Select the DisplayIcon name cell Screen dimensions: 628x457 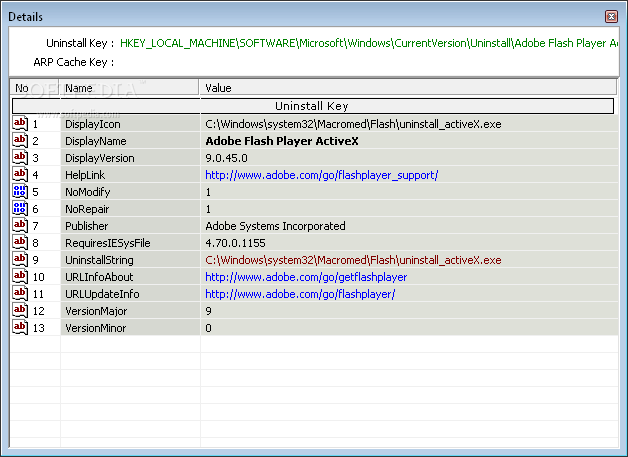(130, 124)
